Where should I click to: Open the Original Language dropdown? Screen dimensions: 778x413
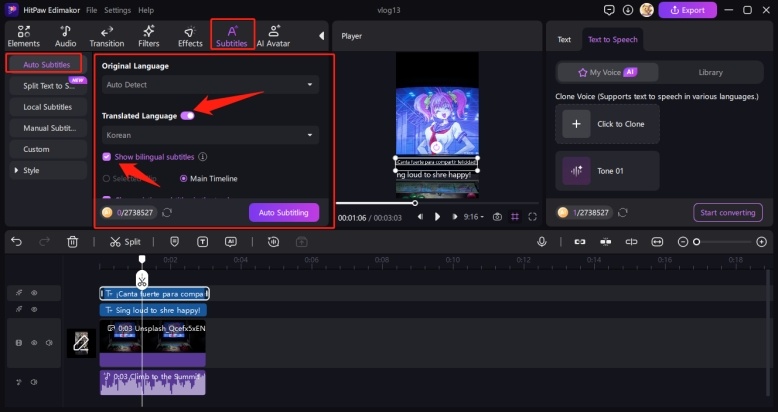coord(210,85)
